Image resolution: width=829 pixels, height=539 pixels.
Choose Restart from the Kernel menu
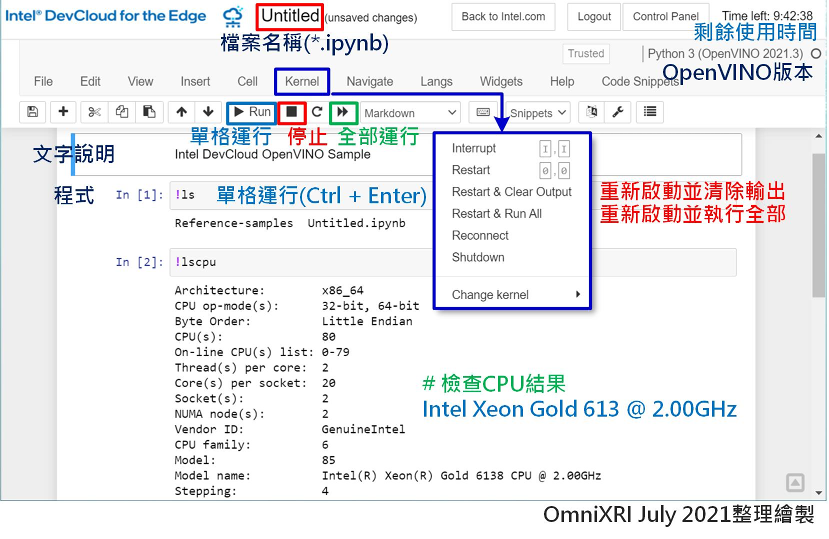512,170
